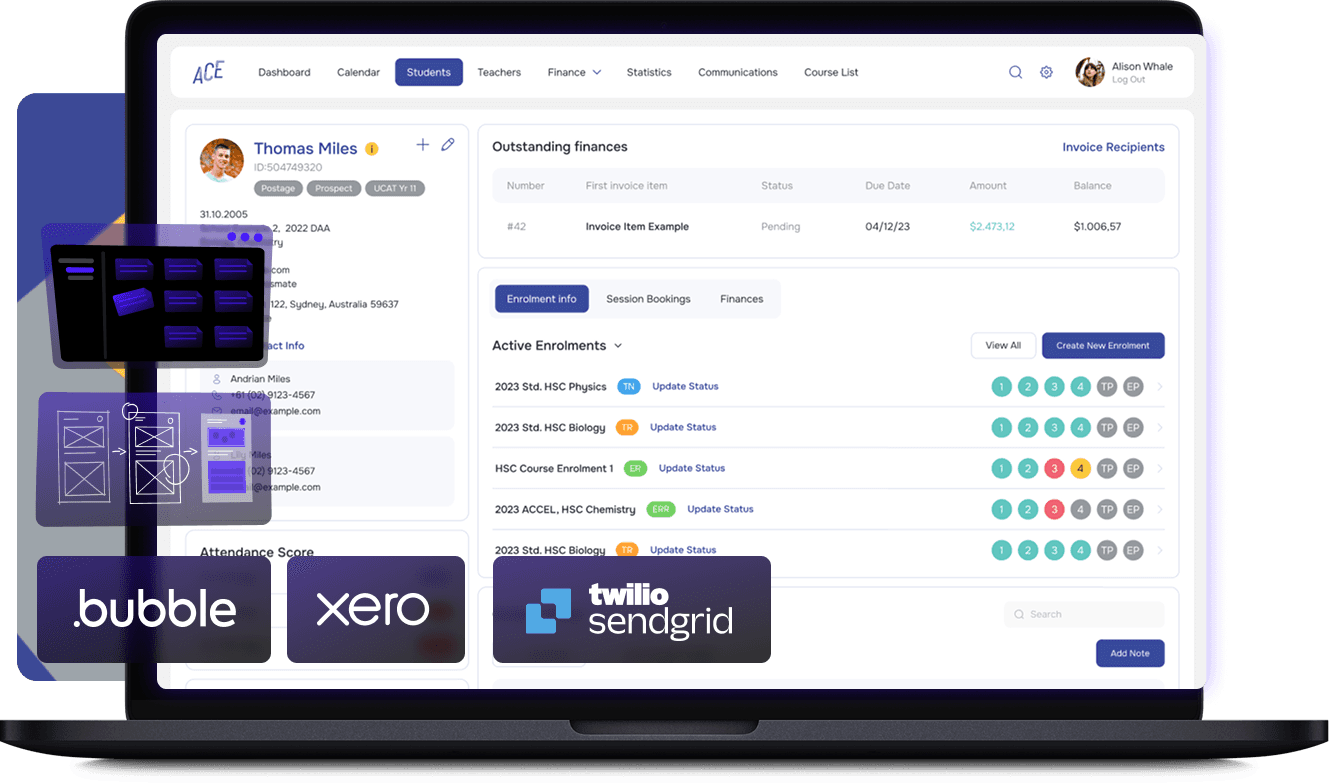The height and width of the screenshot is (783, 1329).
Task: Click the Create New Enrolment button
Action: tap(1102, 345)
